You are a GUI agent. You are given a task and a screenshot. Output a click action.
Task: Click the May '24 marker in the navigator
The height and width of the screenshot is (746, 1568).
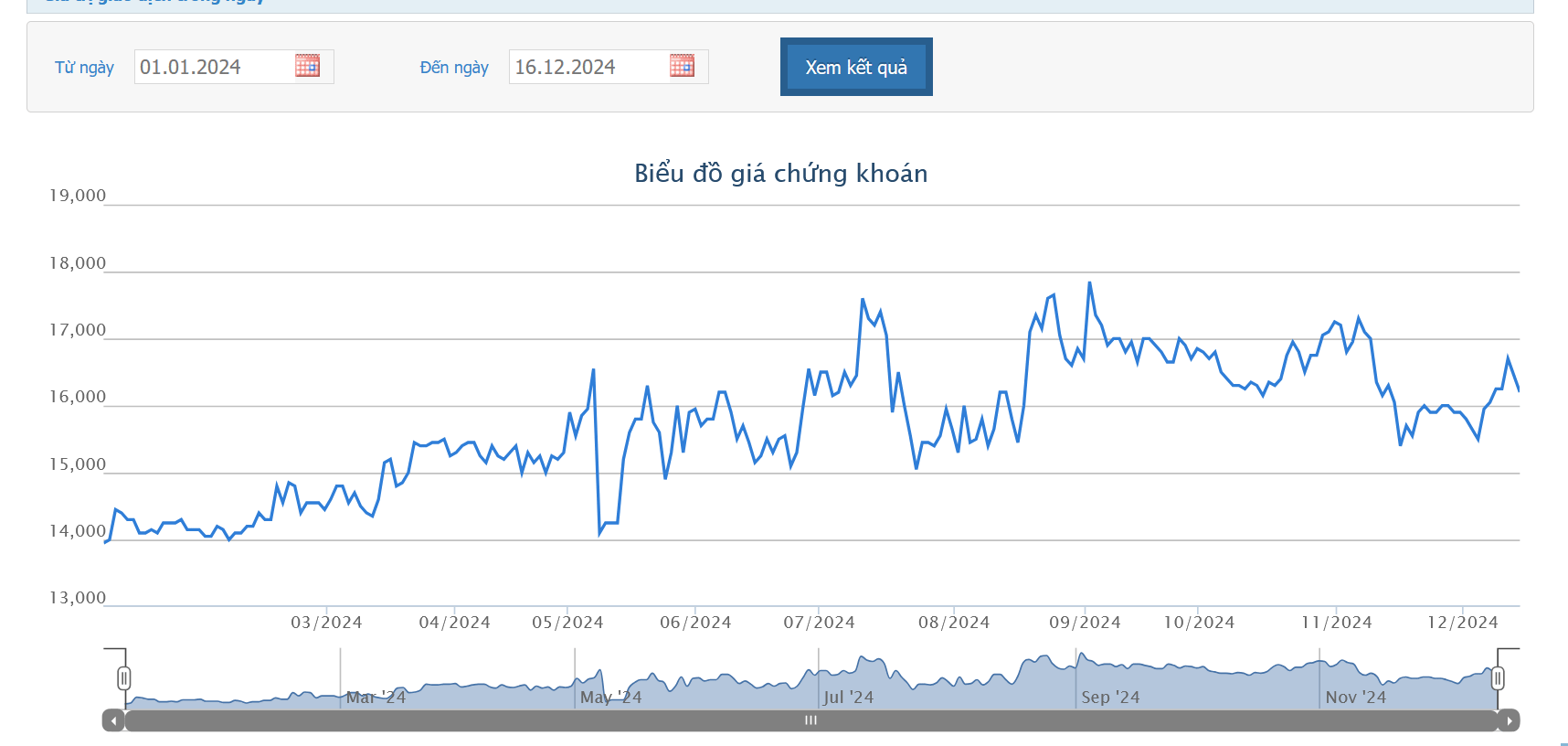[610, 698]
